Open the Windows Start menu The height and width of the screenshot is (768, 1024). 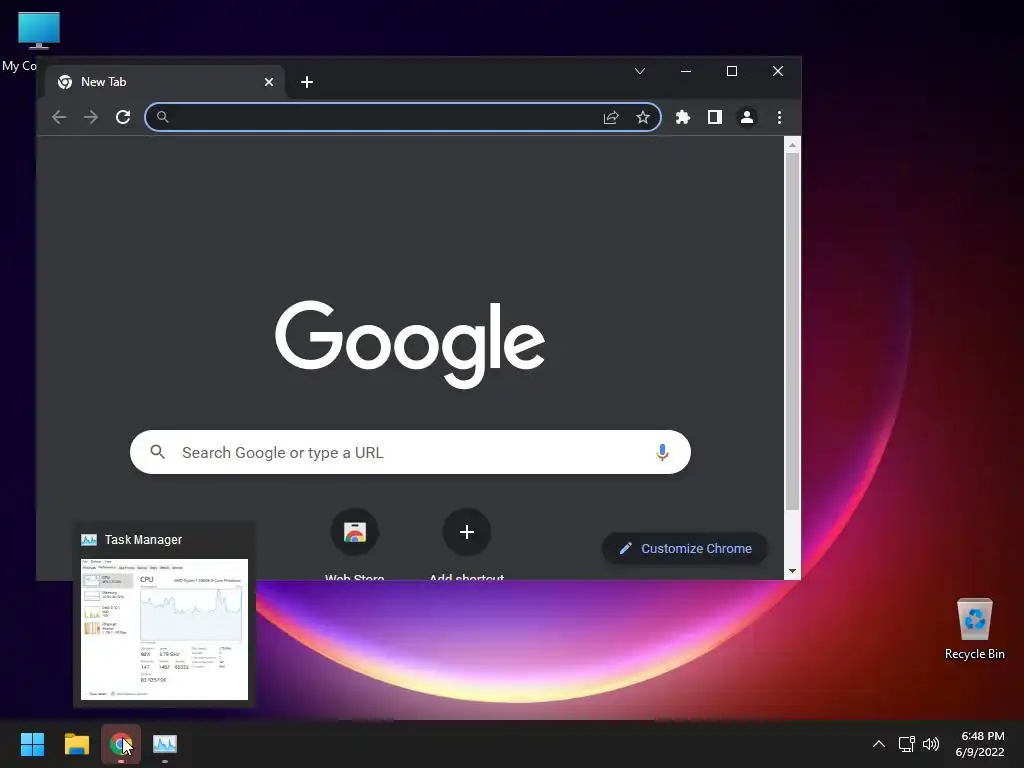point(32,744)
